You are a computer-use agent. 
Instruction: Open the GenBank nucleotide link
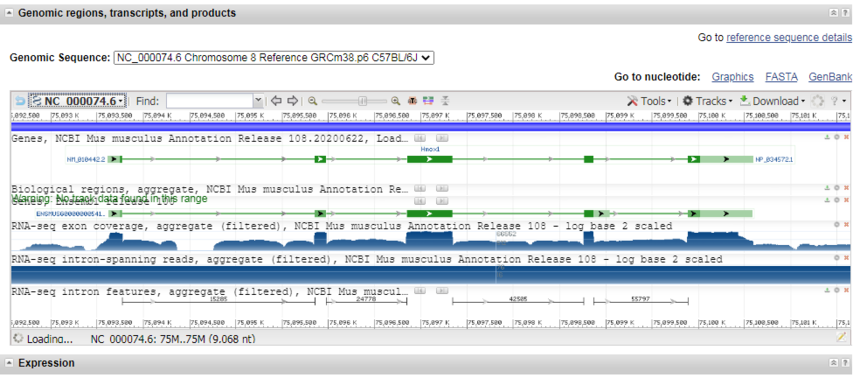click(830, 77)
